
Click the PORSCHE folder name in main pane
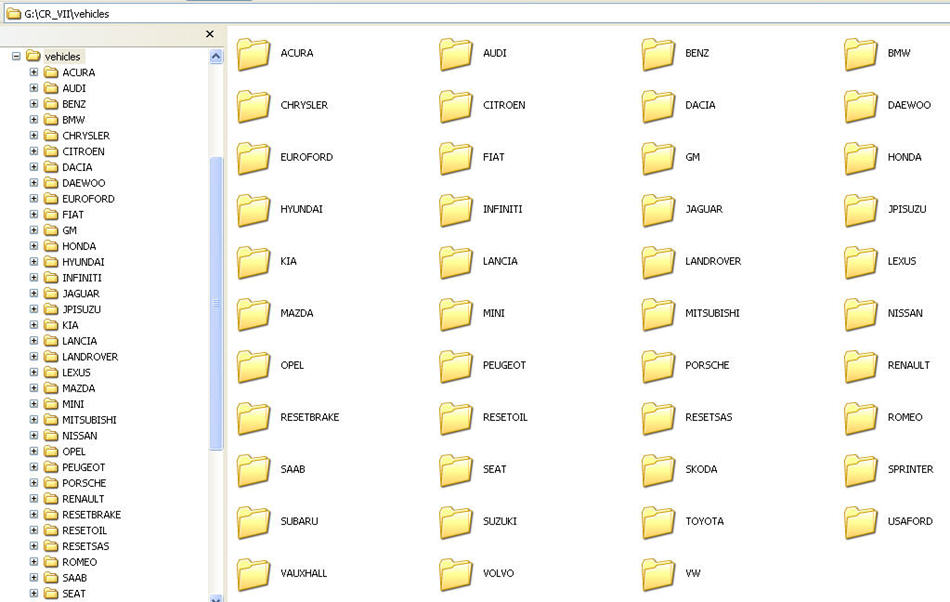(x=707, y=365)
